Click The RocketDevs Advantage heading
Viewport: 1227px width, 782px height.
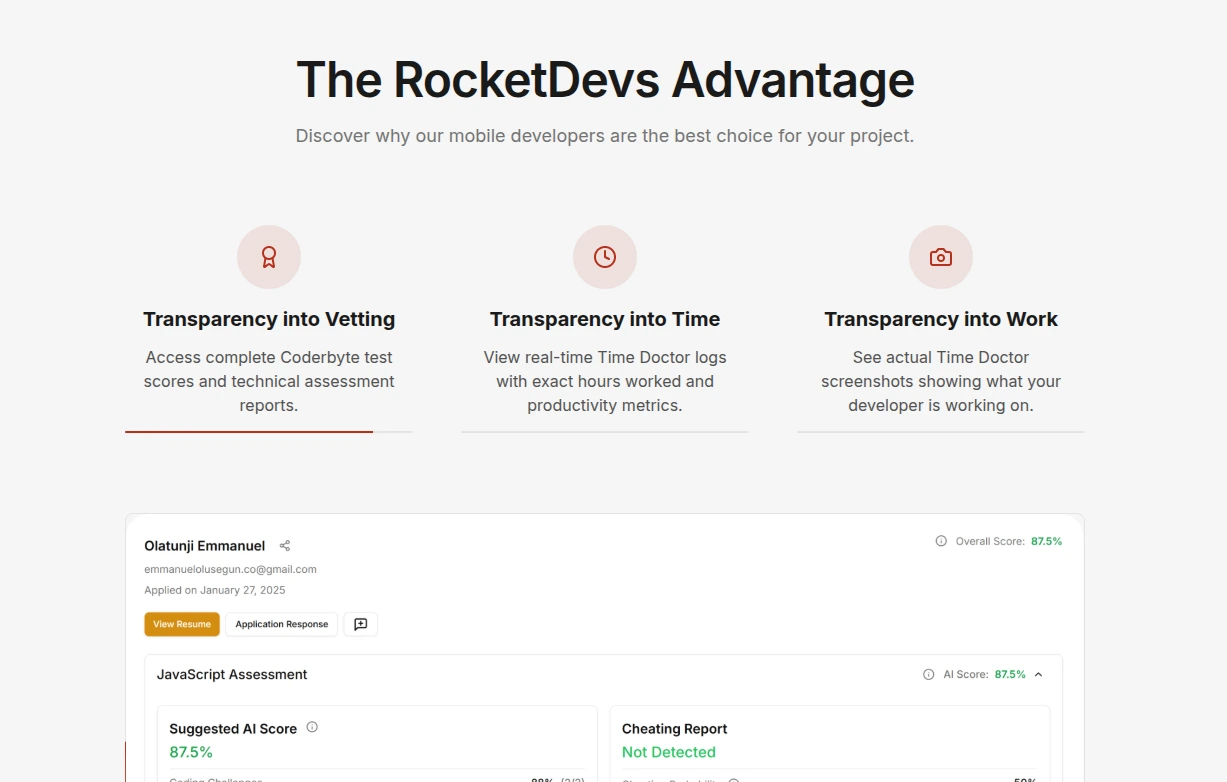coord(605,80)
